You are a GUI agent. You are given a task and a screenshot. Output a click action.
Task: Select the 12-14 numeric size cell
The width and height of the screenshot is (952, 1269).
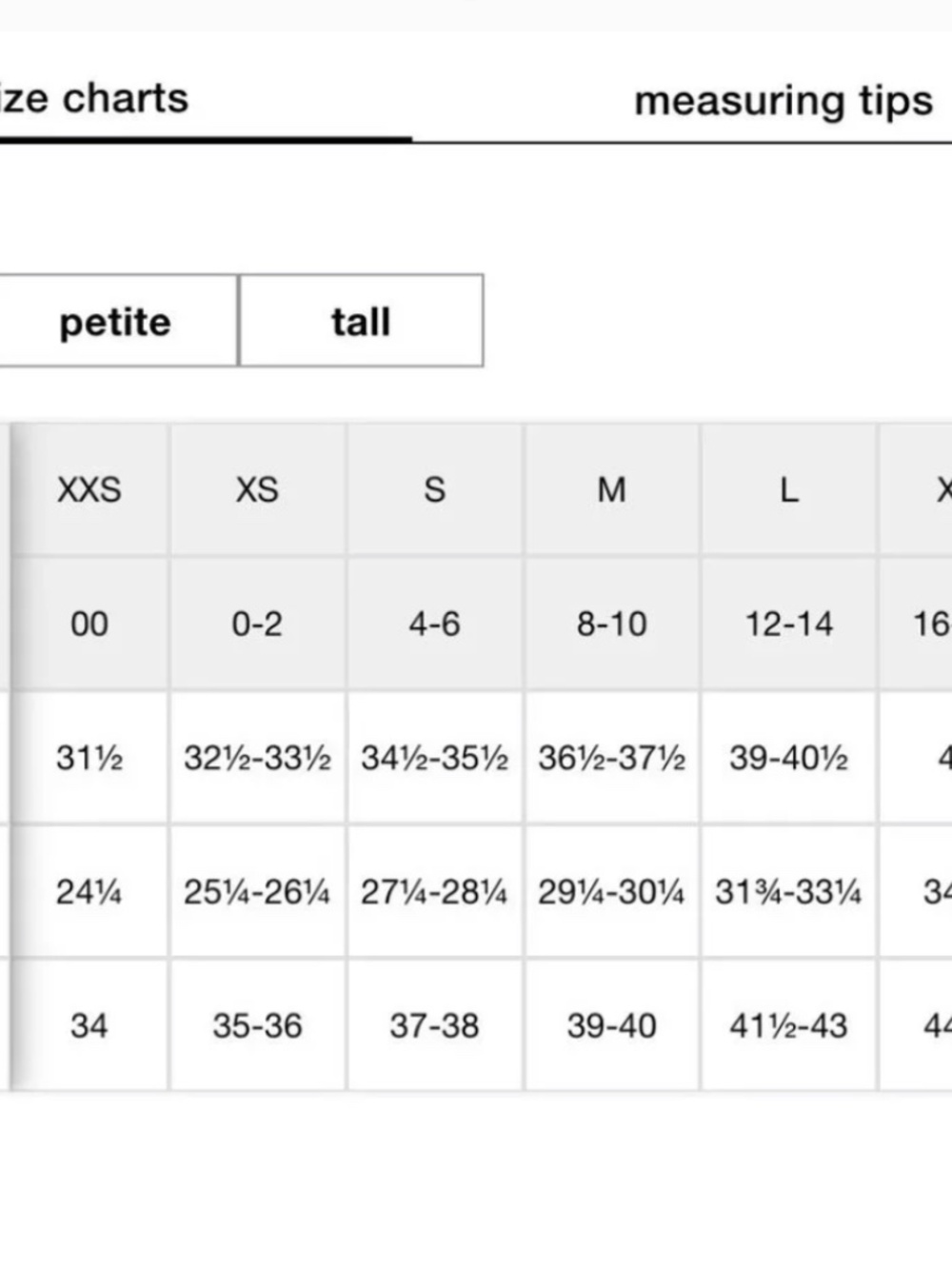pyautogui.click(x=788, y=624)
